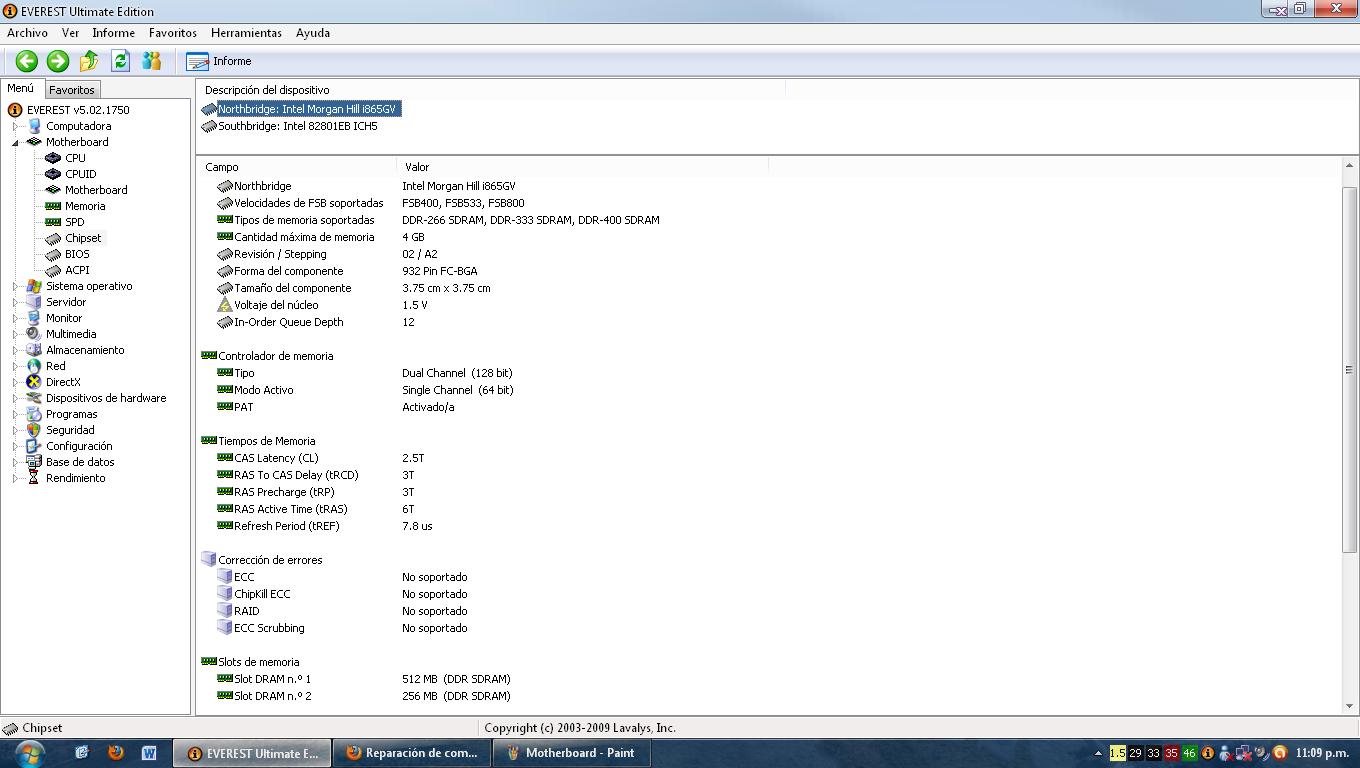Switch to the Menú tab

tap(21, 88)
